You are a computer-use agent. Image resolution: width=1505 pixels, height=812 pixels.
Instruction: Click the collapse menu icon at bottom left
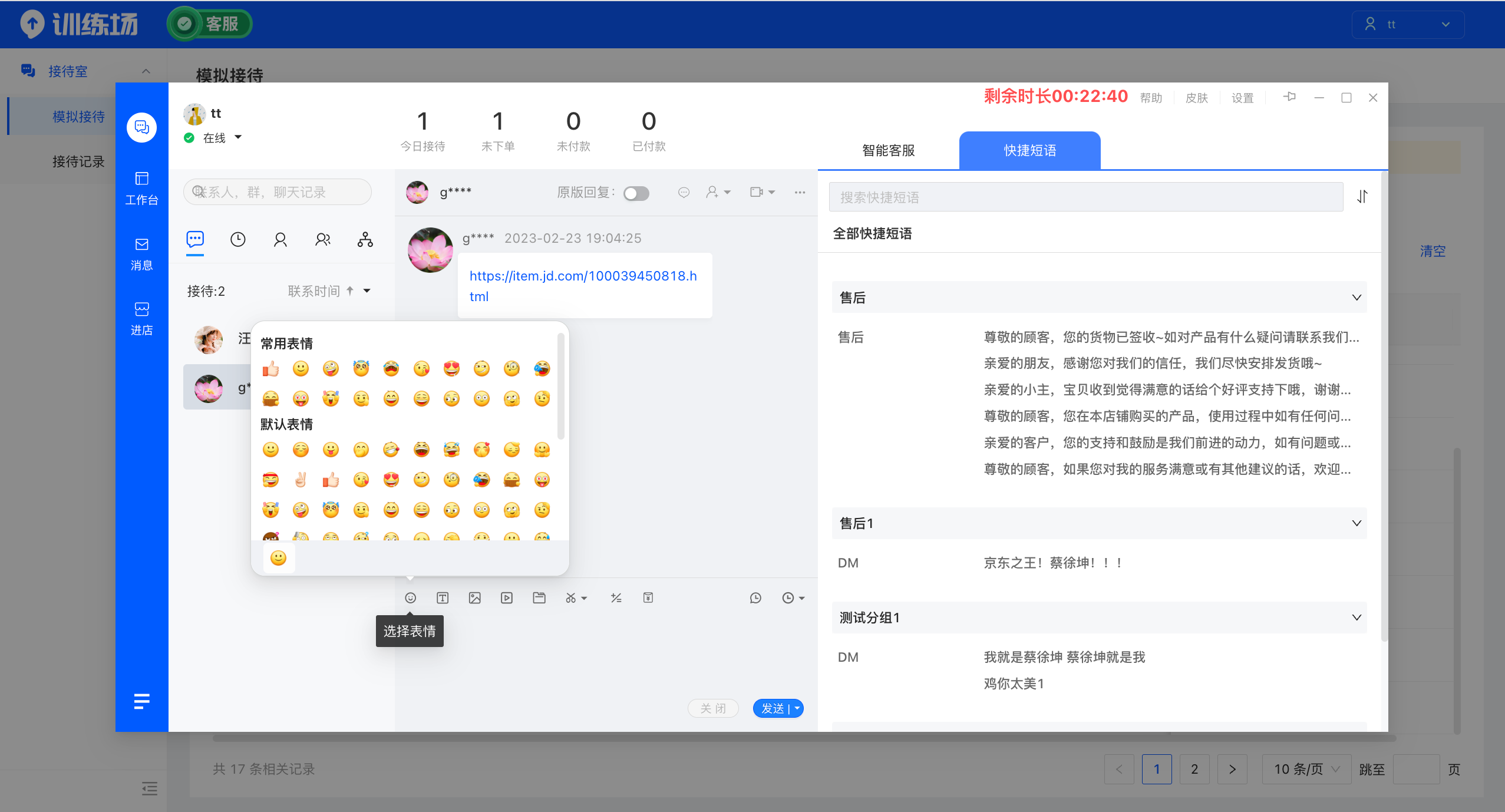(150, 788)
